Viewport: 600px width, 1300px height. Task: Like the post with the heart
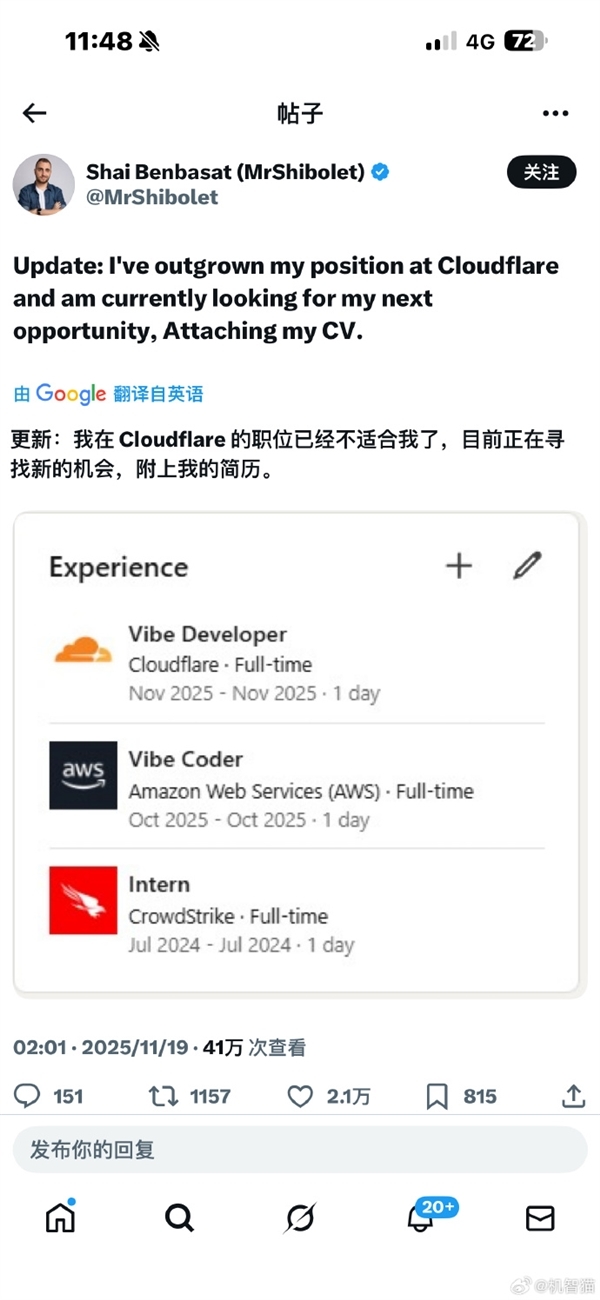[300, 1096]
